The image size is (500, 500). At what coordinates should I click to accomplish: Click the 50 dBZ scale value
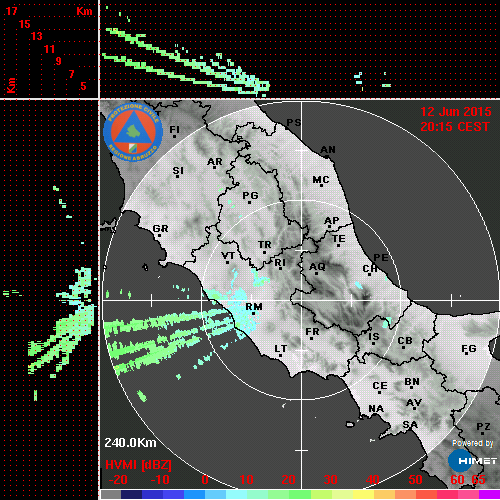[x=415, y=480]
